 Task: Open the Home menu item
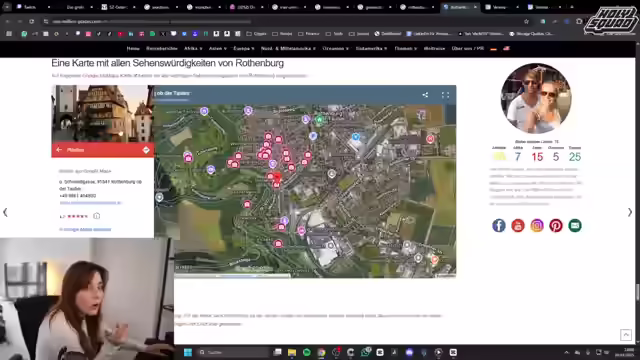[133, 48]
